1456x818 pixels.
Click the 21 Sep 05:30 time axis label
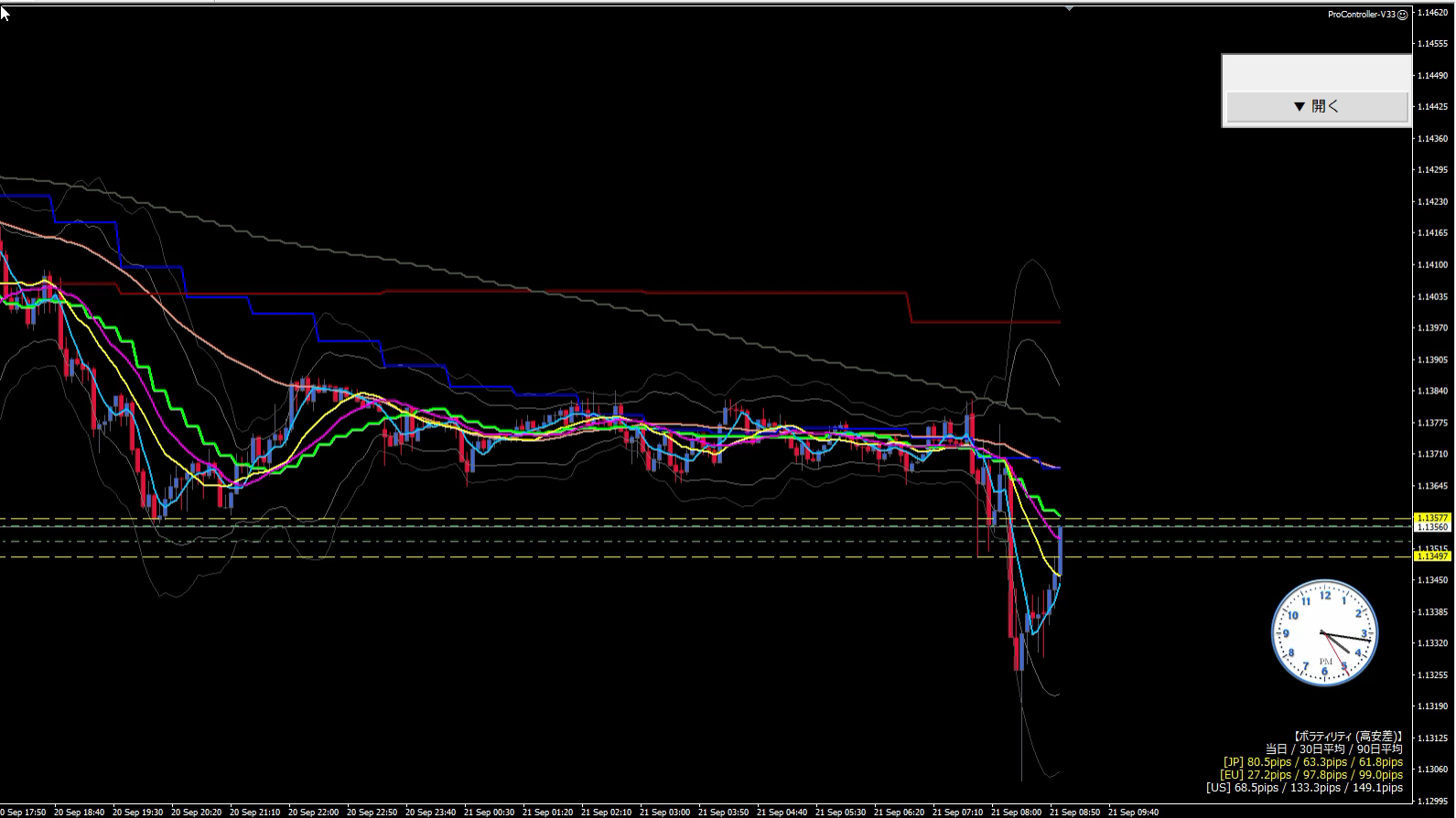point(840,812)
